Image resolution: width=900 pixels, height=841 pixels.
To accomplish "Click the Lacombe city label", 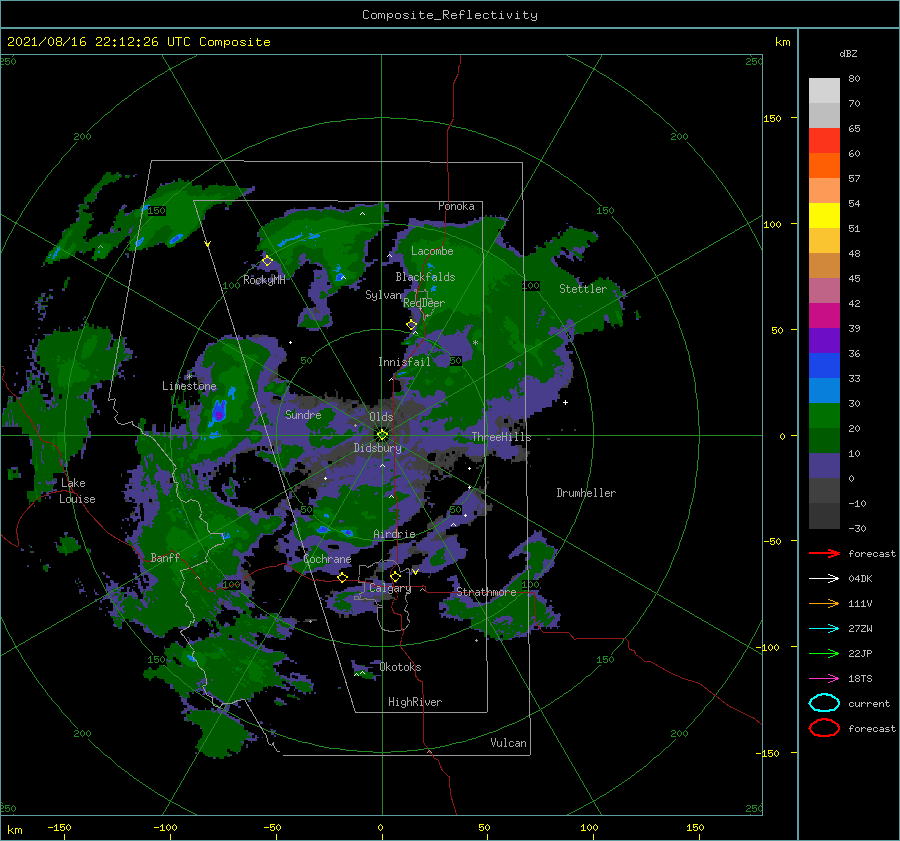I will click(x=432, y=251).
